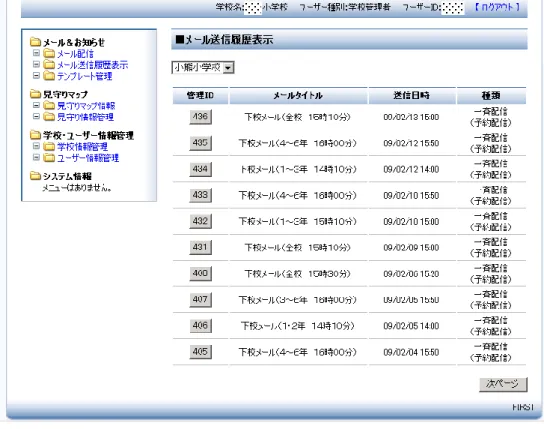Viewport: 544px width, 429px height.
Task: Open mail record ID 431
Action: coord(201,247)
